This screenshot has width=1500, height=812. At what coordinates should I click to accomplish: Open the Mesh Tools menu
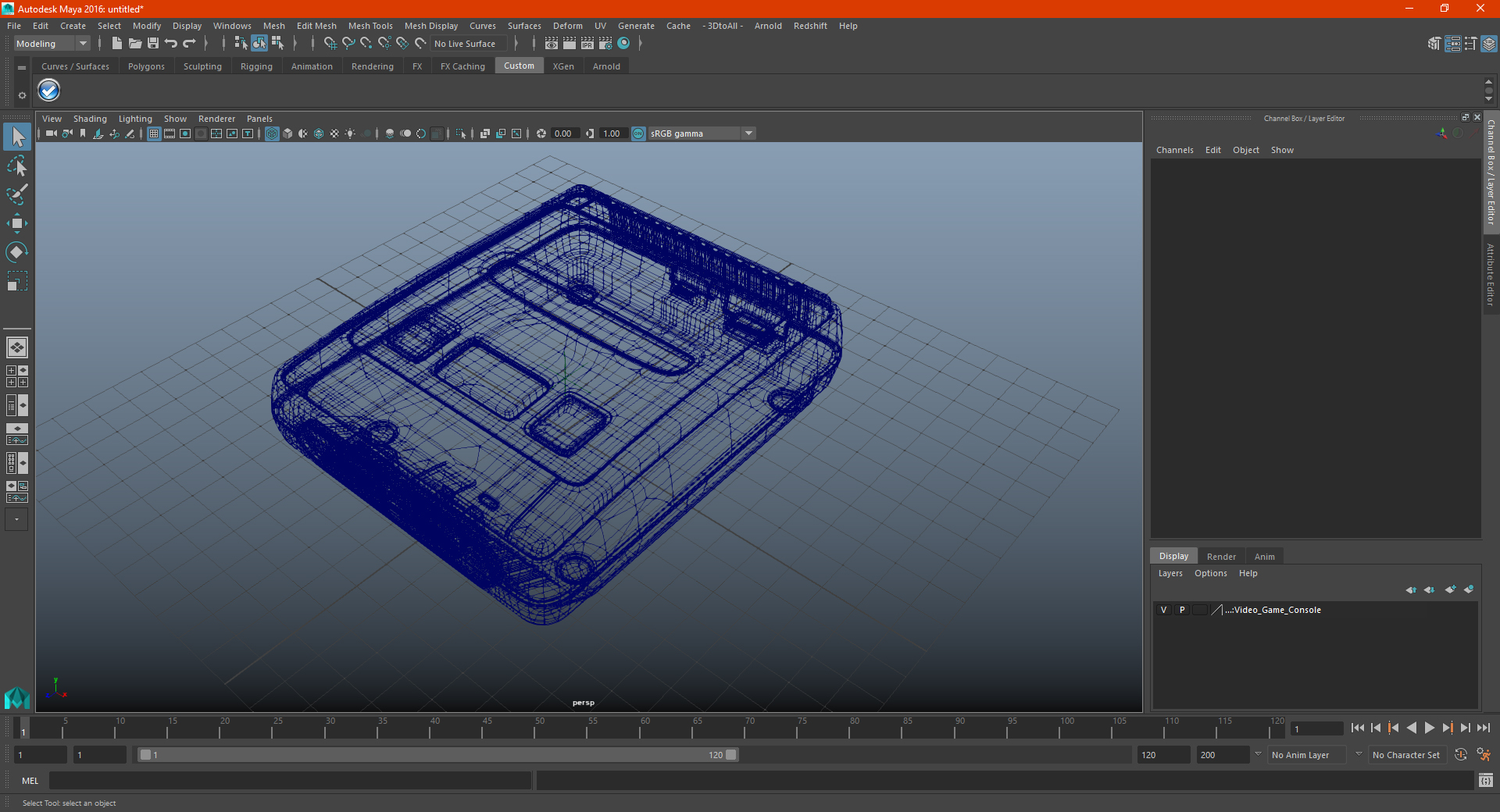pos(370,26)
